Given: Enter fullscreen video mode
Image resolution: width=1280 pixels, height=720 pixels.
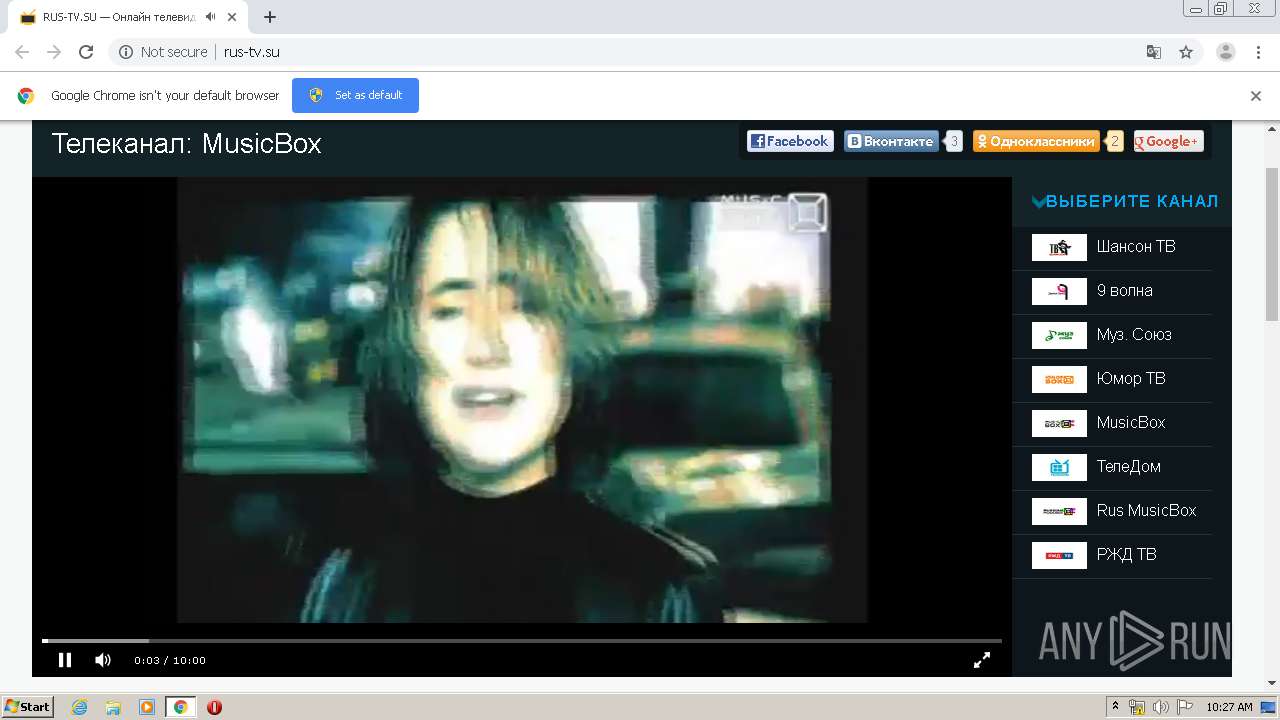Looking at the screenshot, I should pyautogui.click(x=982, y=660).
